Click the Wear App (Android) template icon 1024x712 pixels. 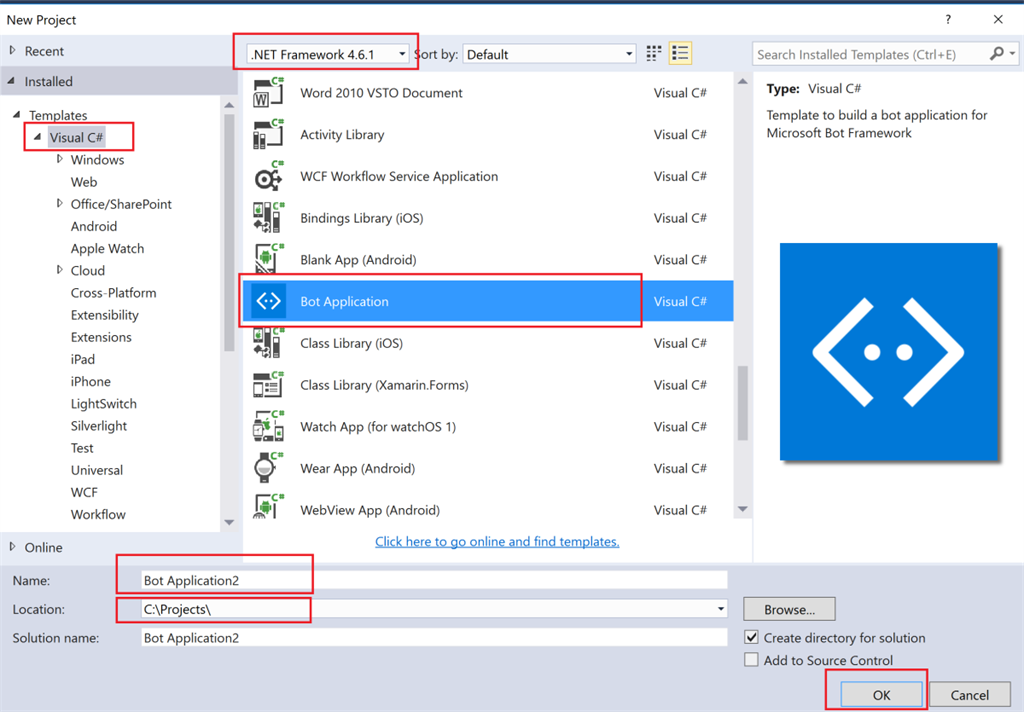coord(268,468)
